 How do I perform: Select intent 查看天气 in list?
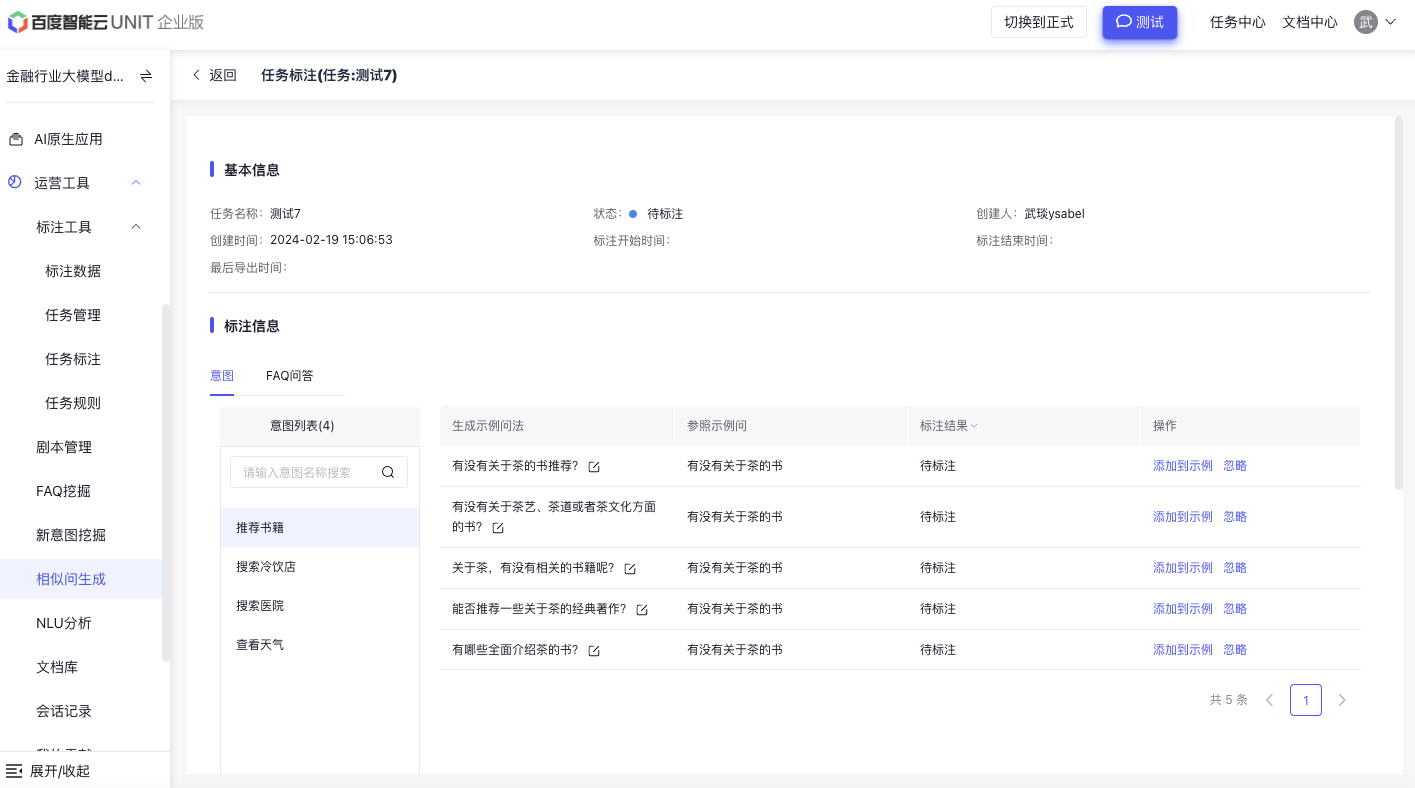tap(320, 644)
